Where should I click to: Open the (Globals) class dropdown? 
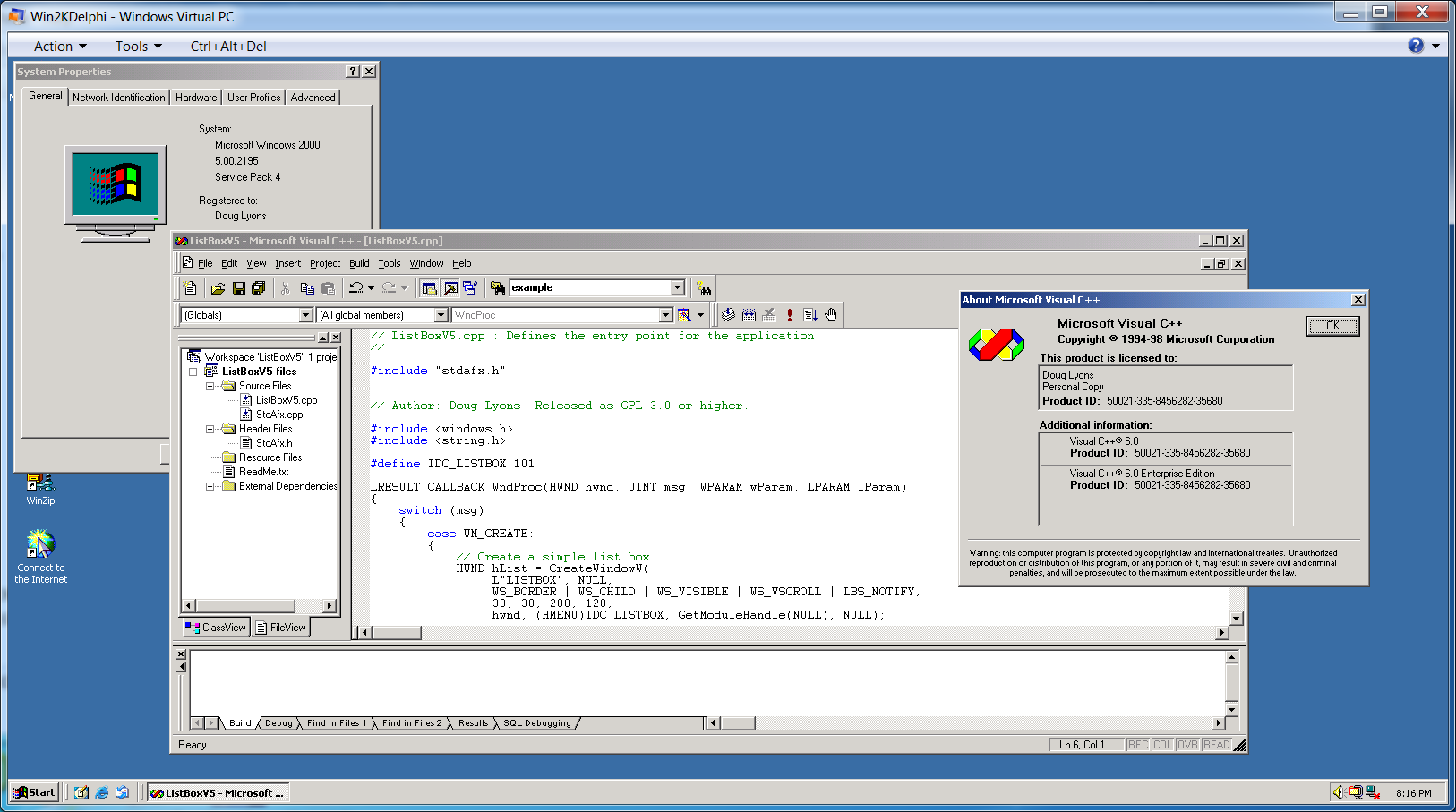pyautogui.click(x=305, y=315)
